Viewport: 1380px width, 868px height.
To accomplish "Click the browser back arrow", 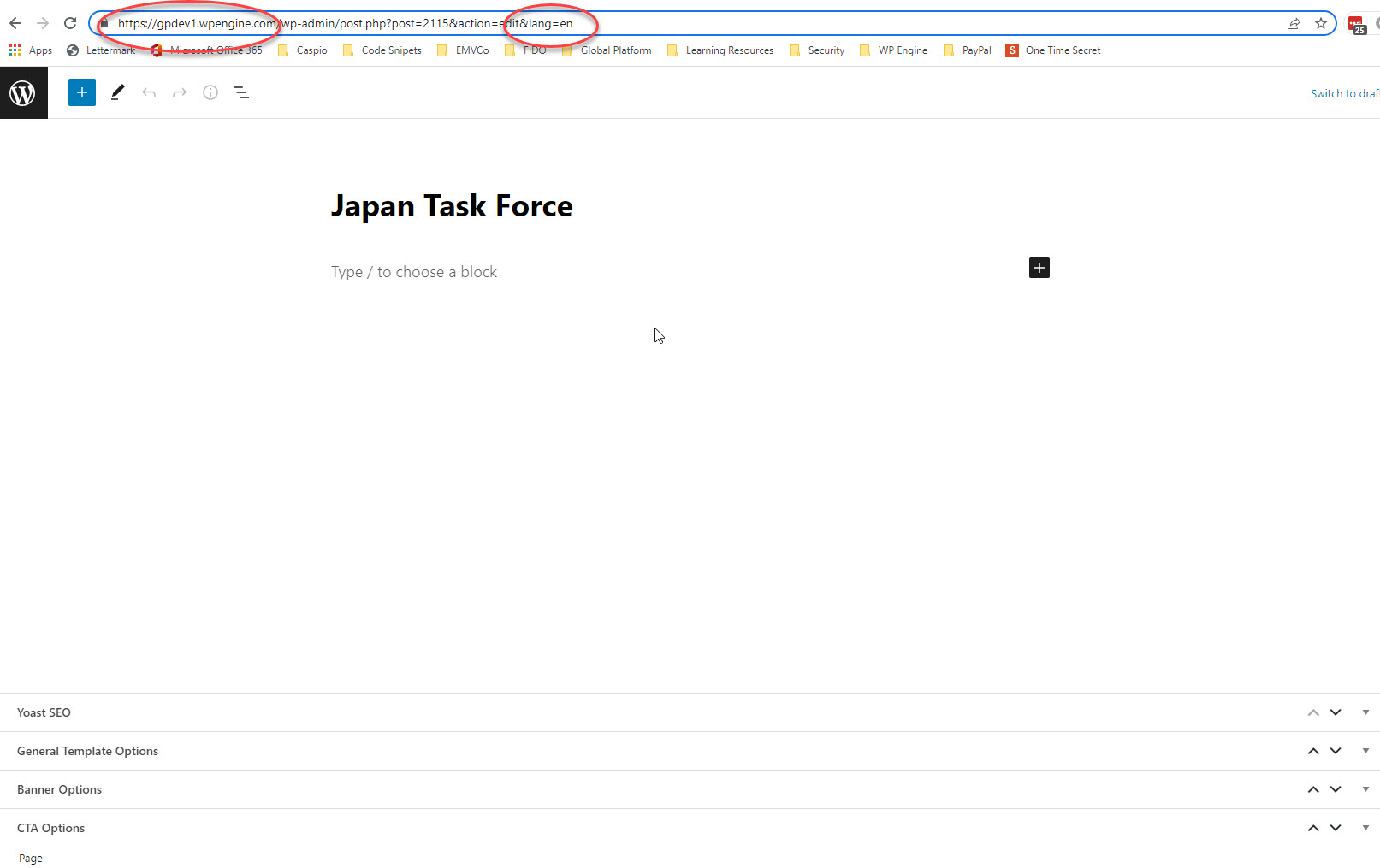I will click(15, 23).
